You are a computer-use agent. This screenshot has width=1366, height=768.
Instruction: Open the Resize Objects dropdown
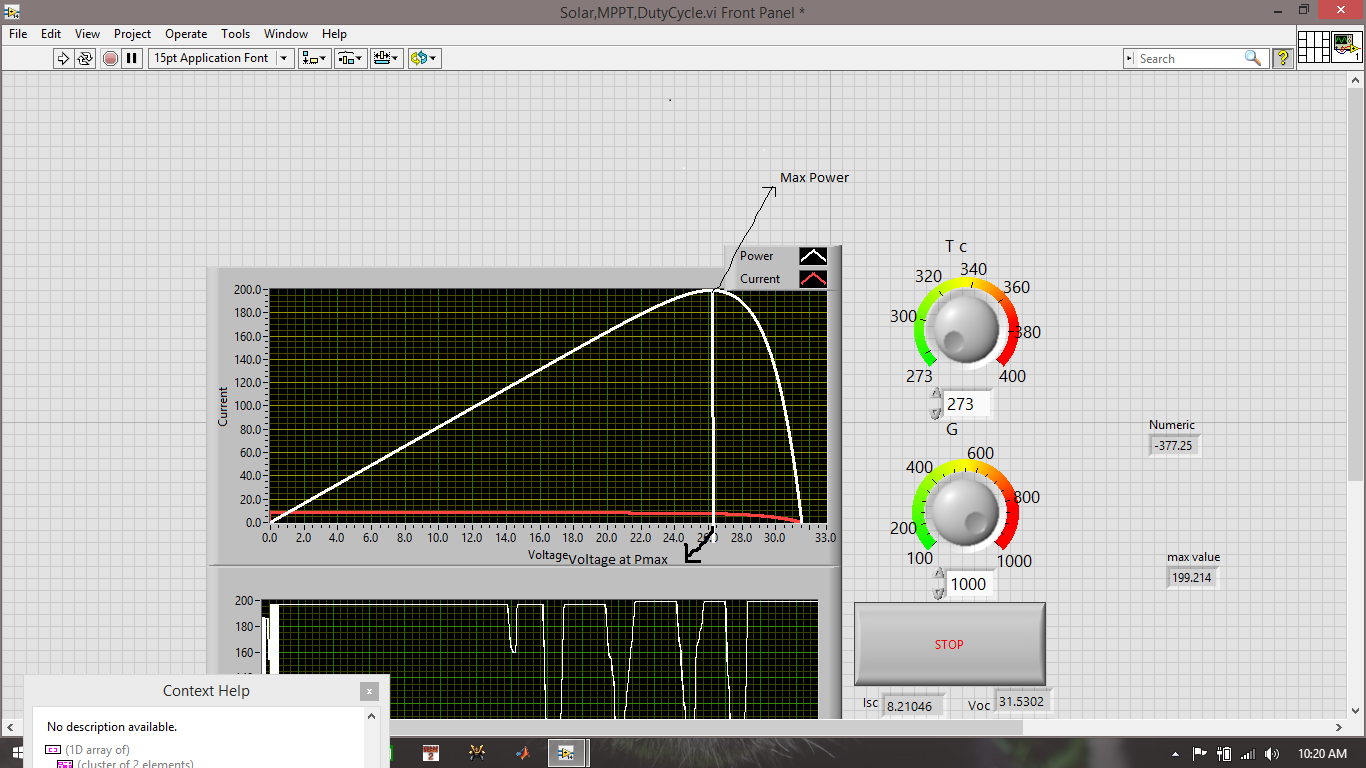[387, 58]
